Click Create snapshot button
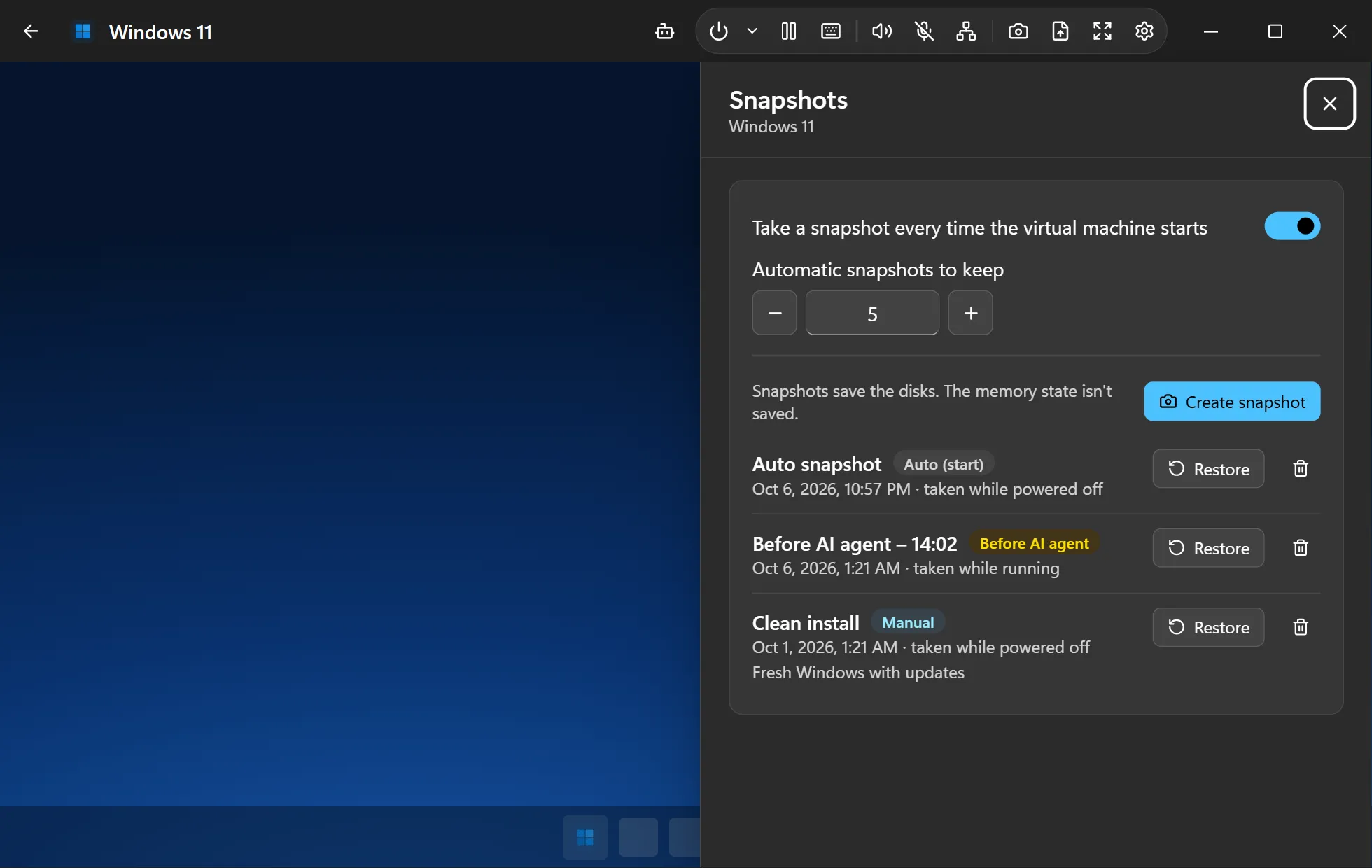 (1233, 402)
